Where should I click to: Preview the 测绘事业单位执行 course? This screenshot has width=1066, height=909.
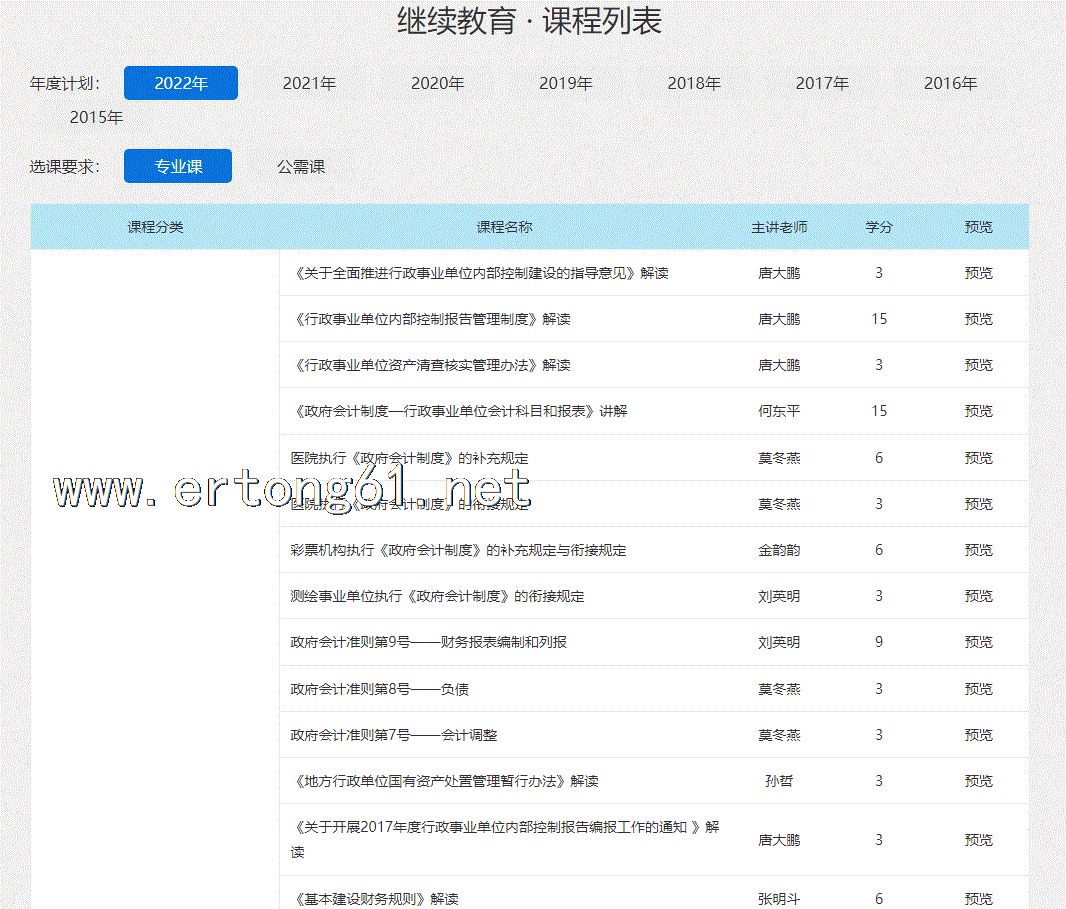(x=978, y=596)
